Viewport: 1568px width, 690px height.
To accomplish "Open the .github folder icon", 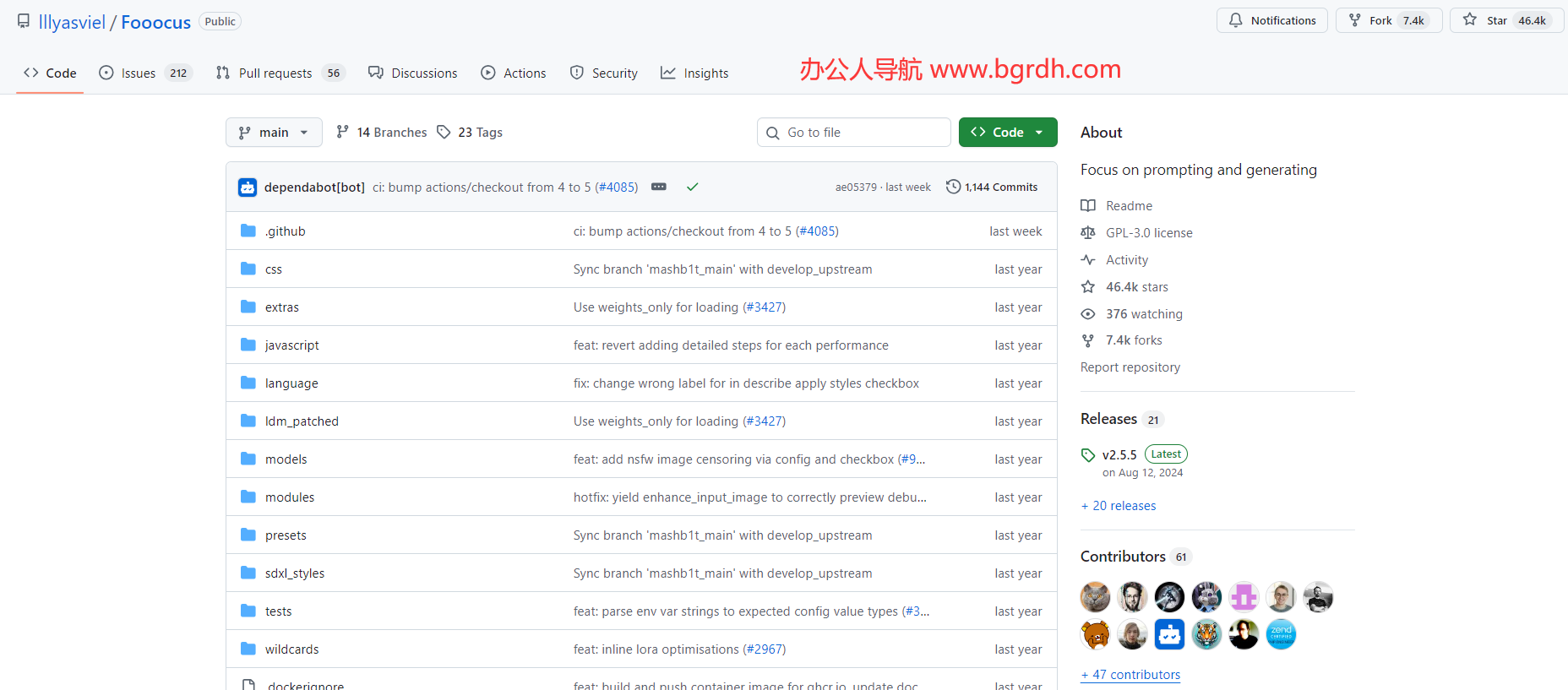I will 248,231.
